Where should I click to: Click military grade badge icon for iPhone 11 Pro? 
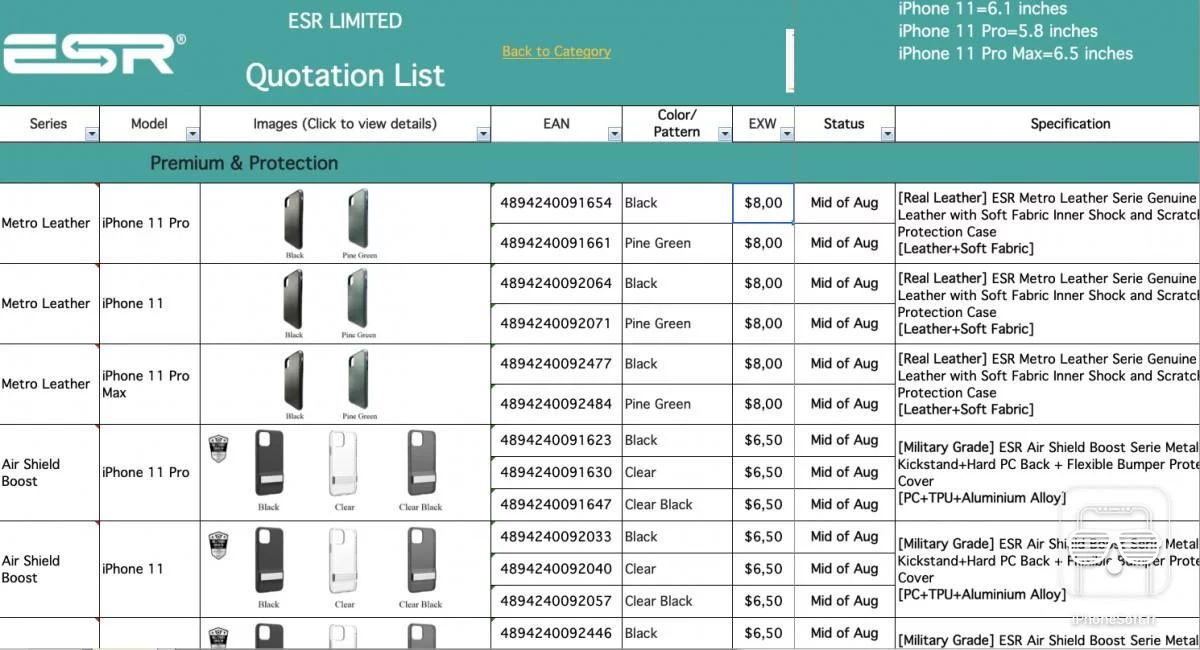(x=218, y=447)
